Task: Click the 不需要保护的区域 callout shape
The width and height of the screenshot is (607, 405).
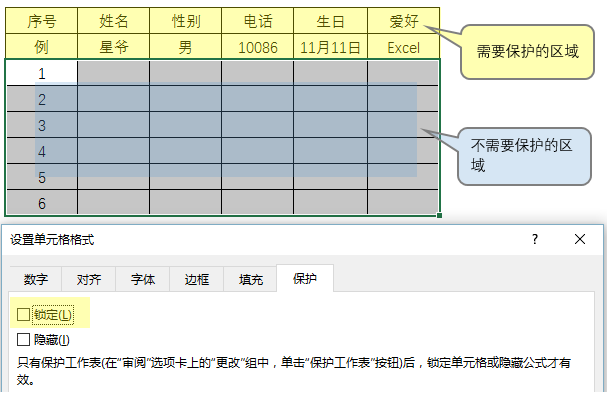Action: coord(524,156)
